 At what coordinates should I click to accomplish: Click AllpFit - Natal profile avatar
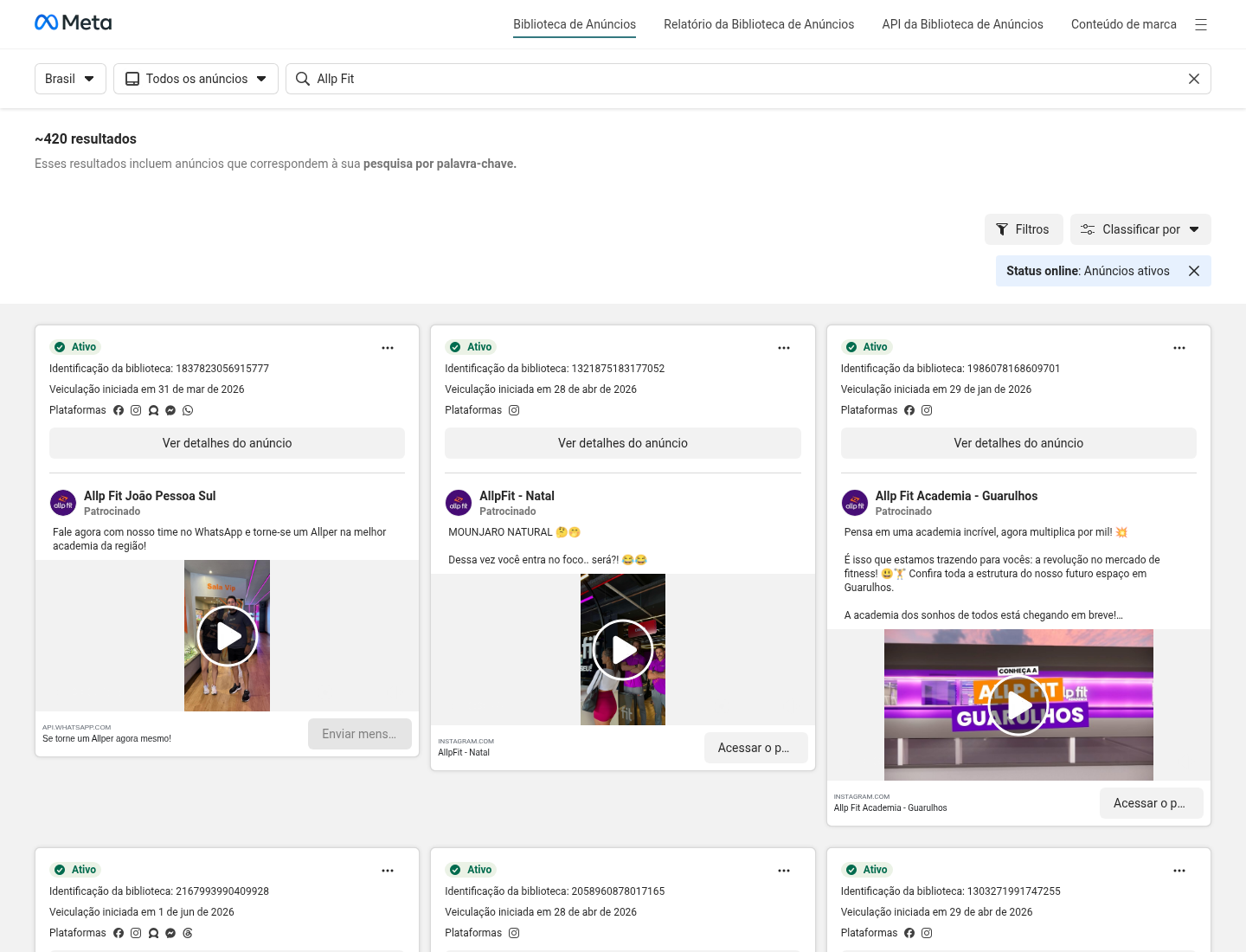pos(459,503)
